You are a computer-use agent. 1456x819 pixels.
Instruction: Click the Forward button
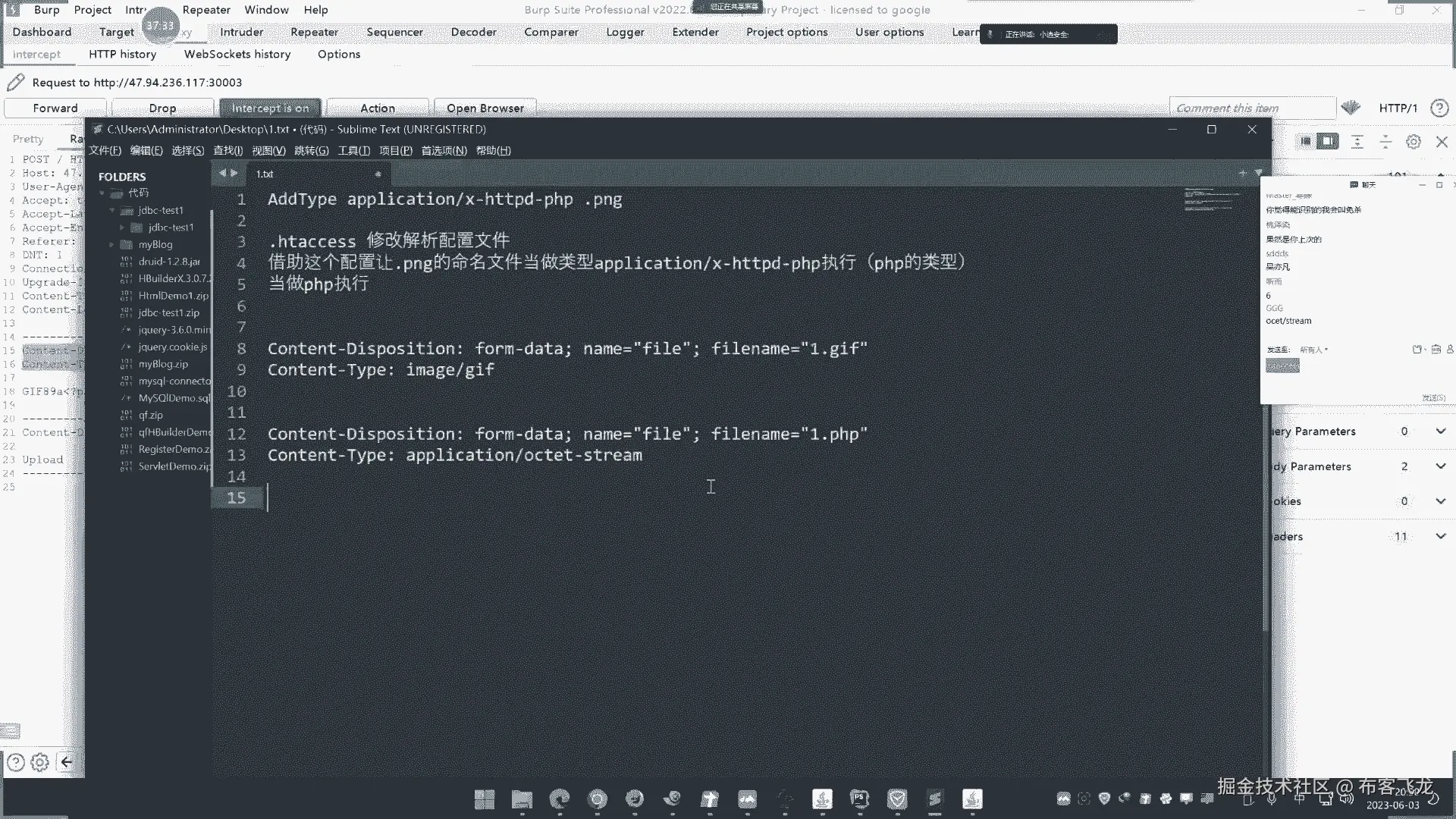point(55,108)
